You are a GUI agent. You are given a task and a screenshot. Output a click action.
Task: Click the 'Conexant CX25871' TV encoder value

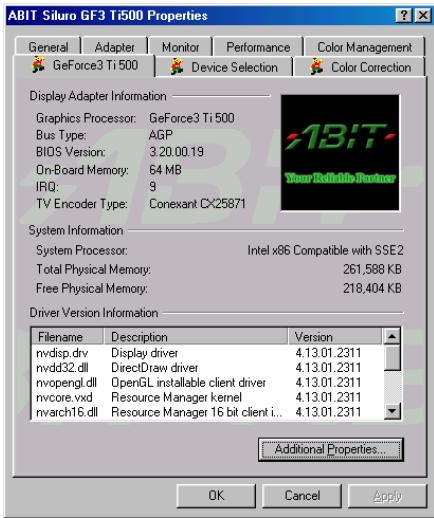pyautogui.click(x=197, y=203)
